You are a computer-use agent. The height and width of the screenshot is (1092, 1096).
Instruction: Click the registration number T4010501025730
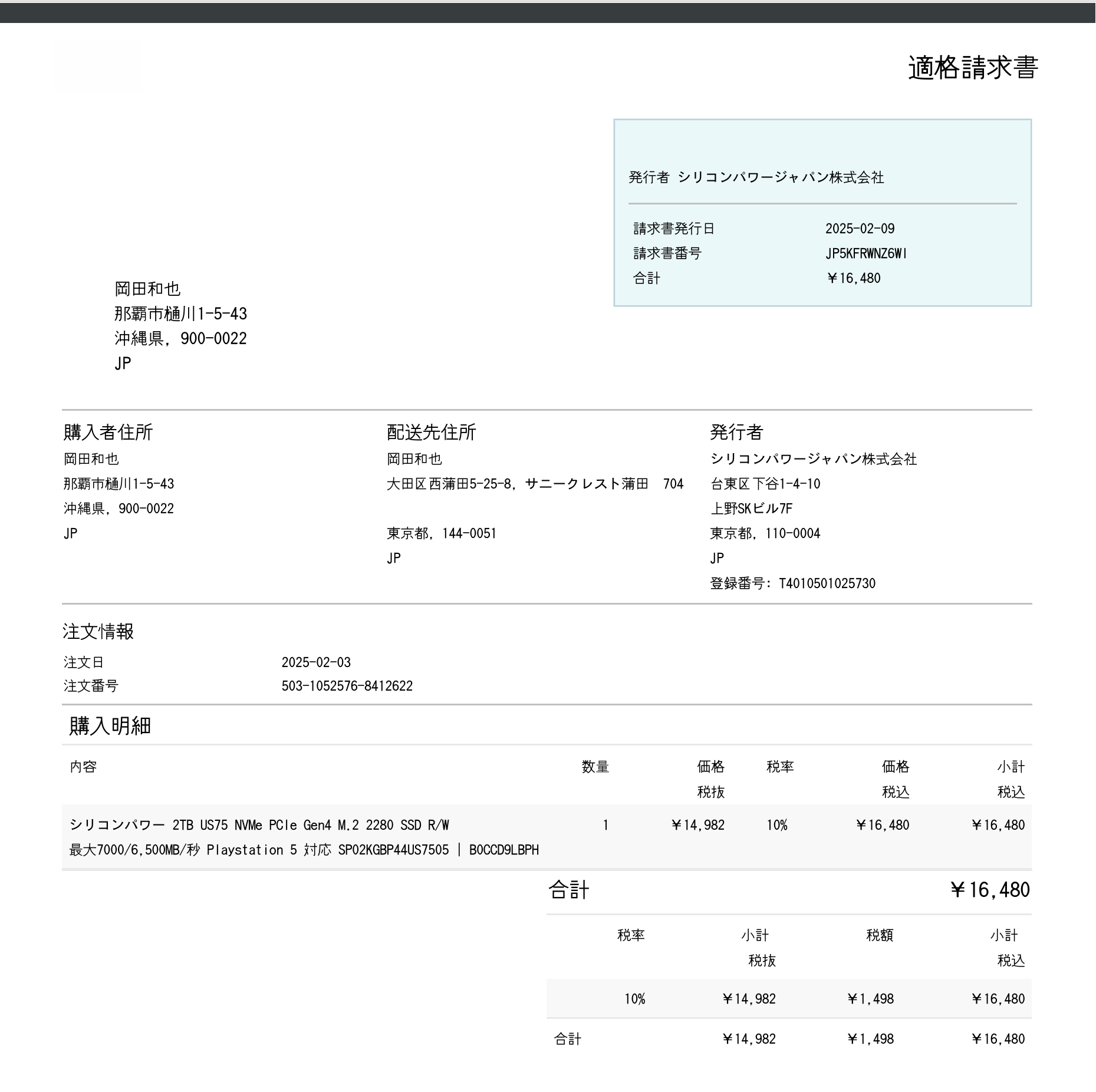827,583
